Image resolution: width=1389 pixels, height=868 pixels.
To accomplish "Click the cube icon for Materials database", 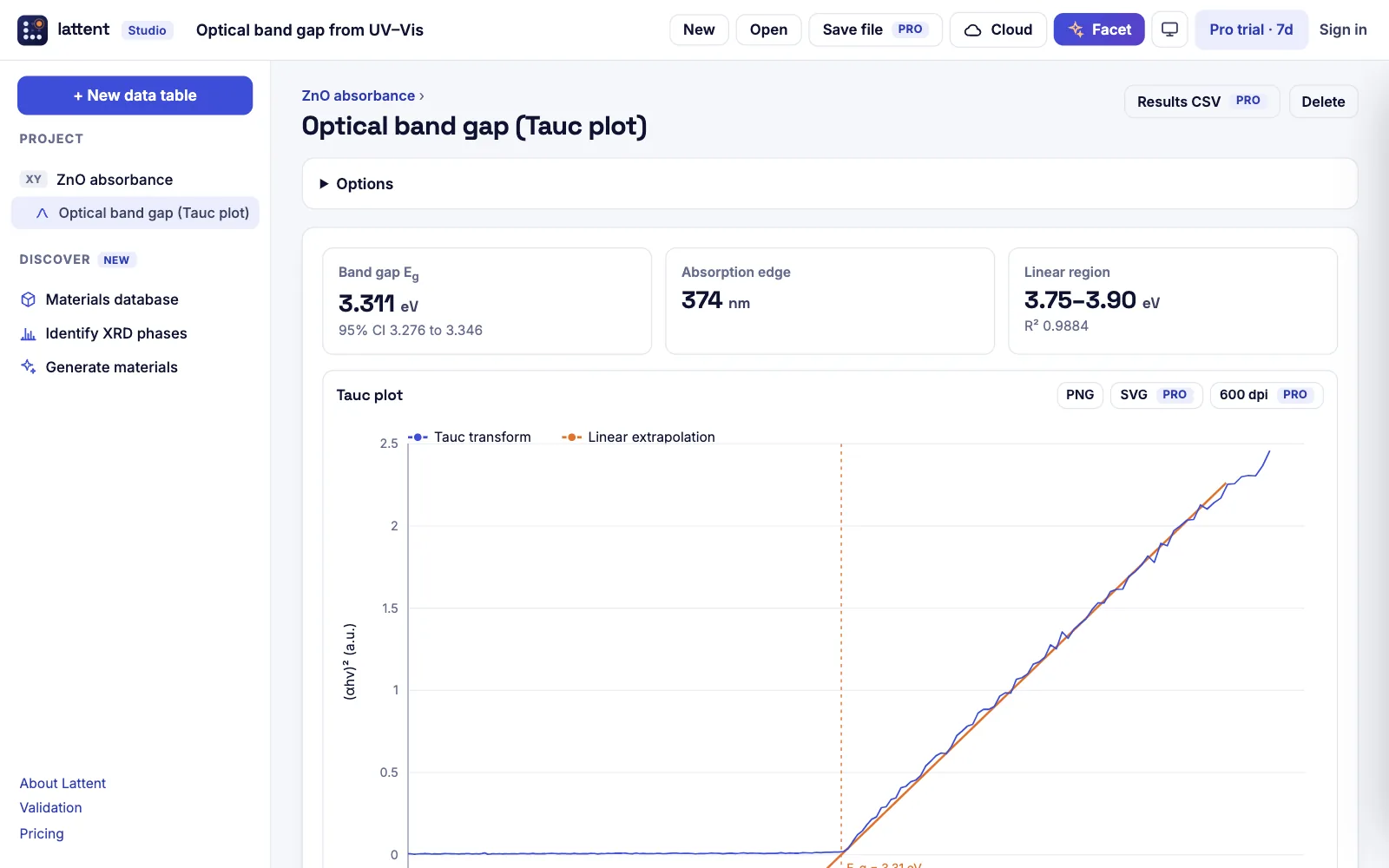I will (x=29, y=299).
